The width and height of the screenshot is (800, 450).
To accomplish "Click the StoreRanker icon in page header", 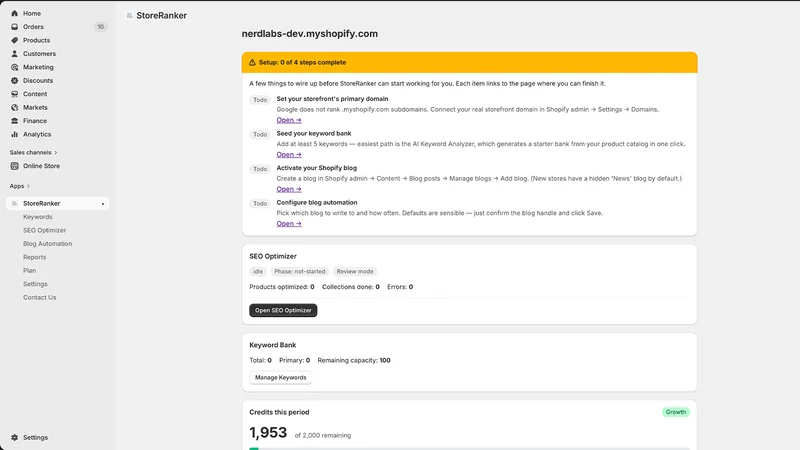I will pos(130,16).
